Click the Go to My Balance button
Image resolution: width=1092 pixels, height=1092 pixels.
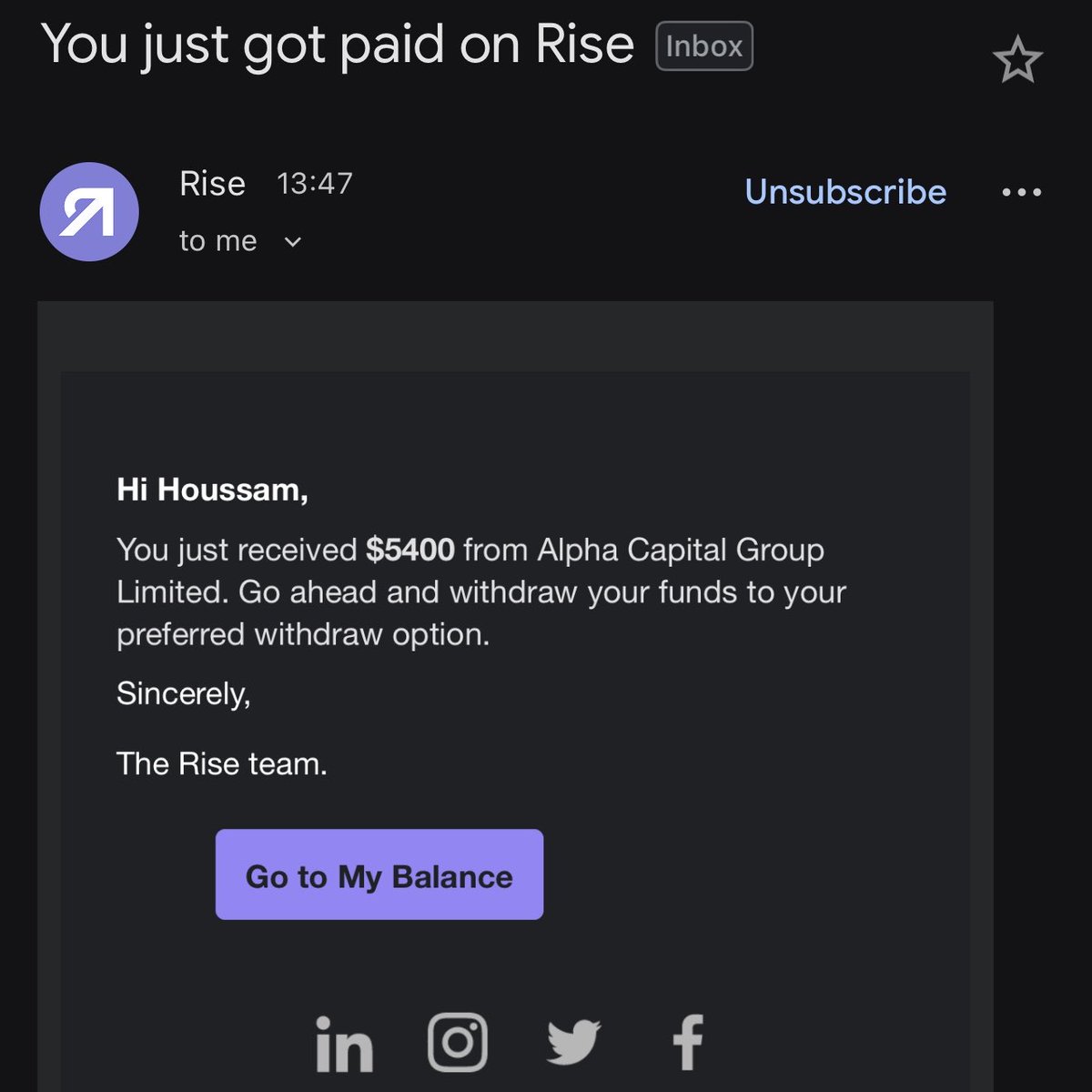coord(379,875)
